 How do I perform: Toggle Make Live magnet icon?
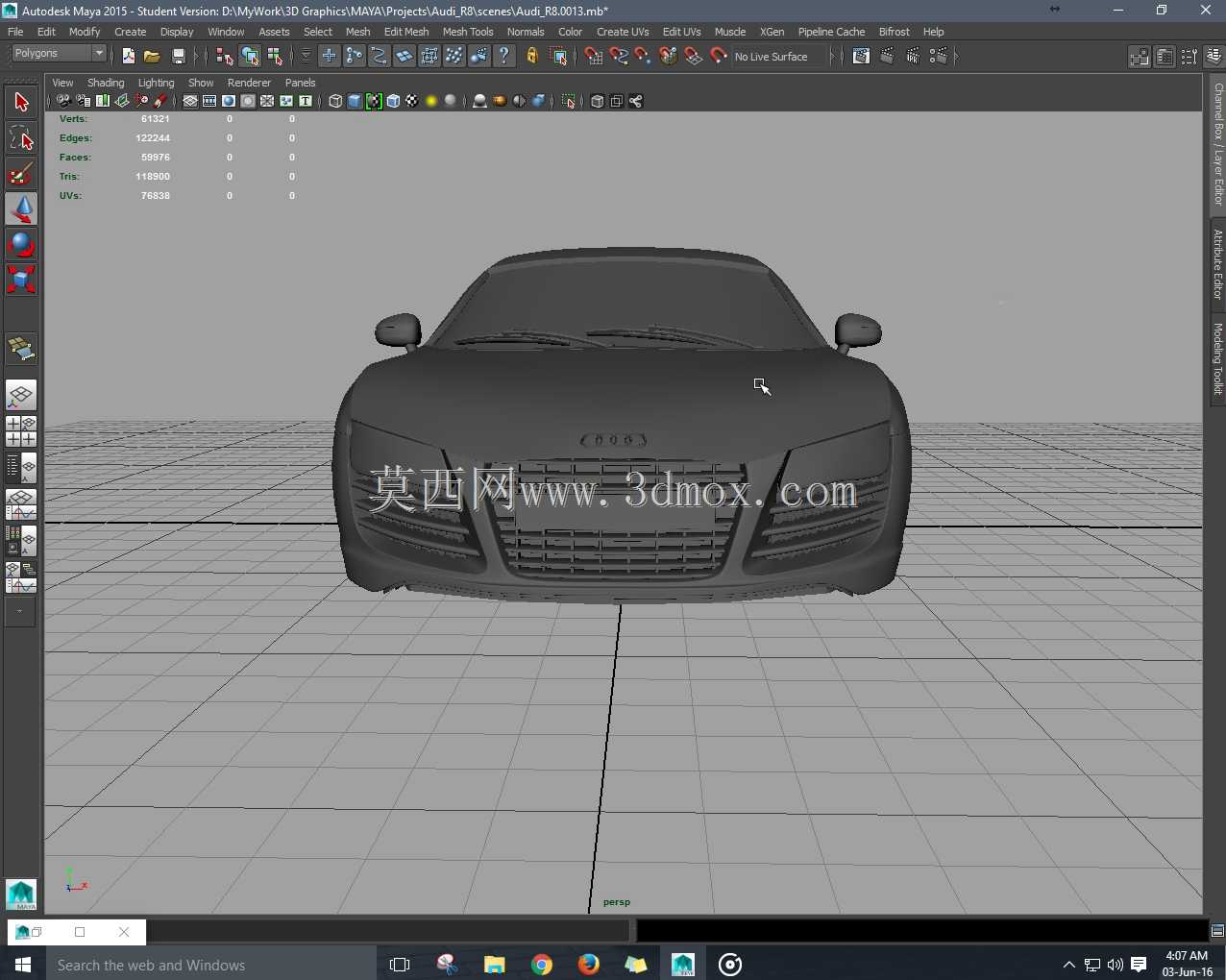pyautogui.click(x=719, y=57)
